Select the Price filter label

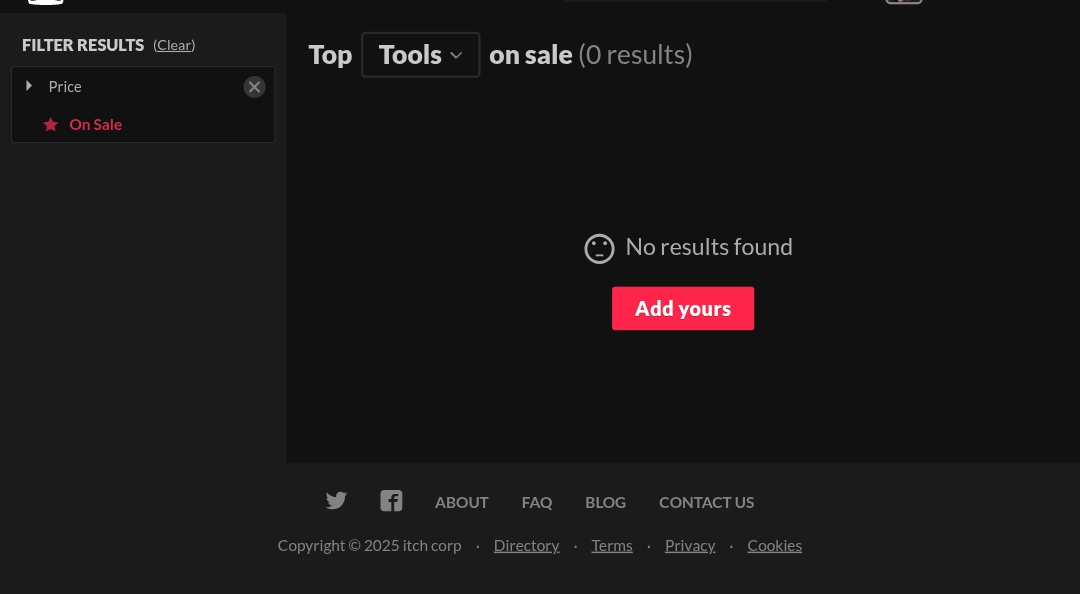[65, 87]
